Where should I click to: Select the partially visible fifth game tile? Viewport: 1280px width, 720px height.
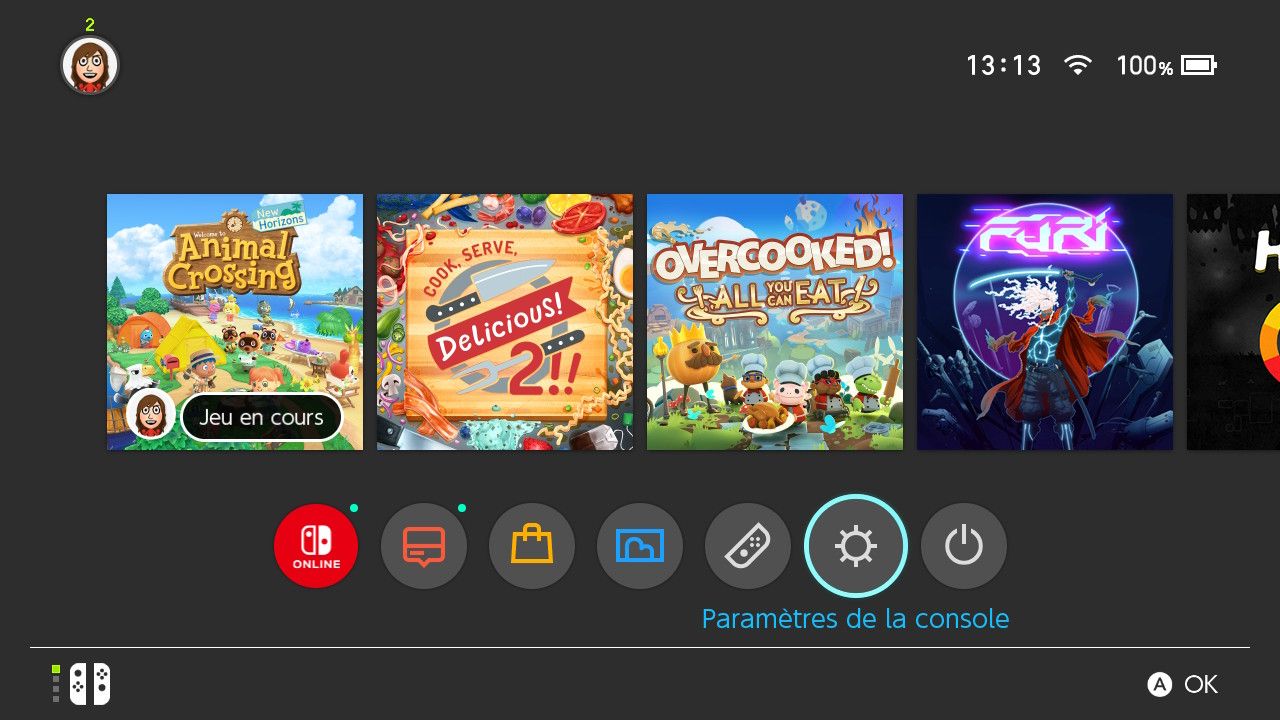coord(1233,322)
